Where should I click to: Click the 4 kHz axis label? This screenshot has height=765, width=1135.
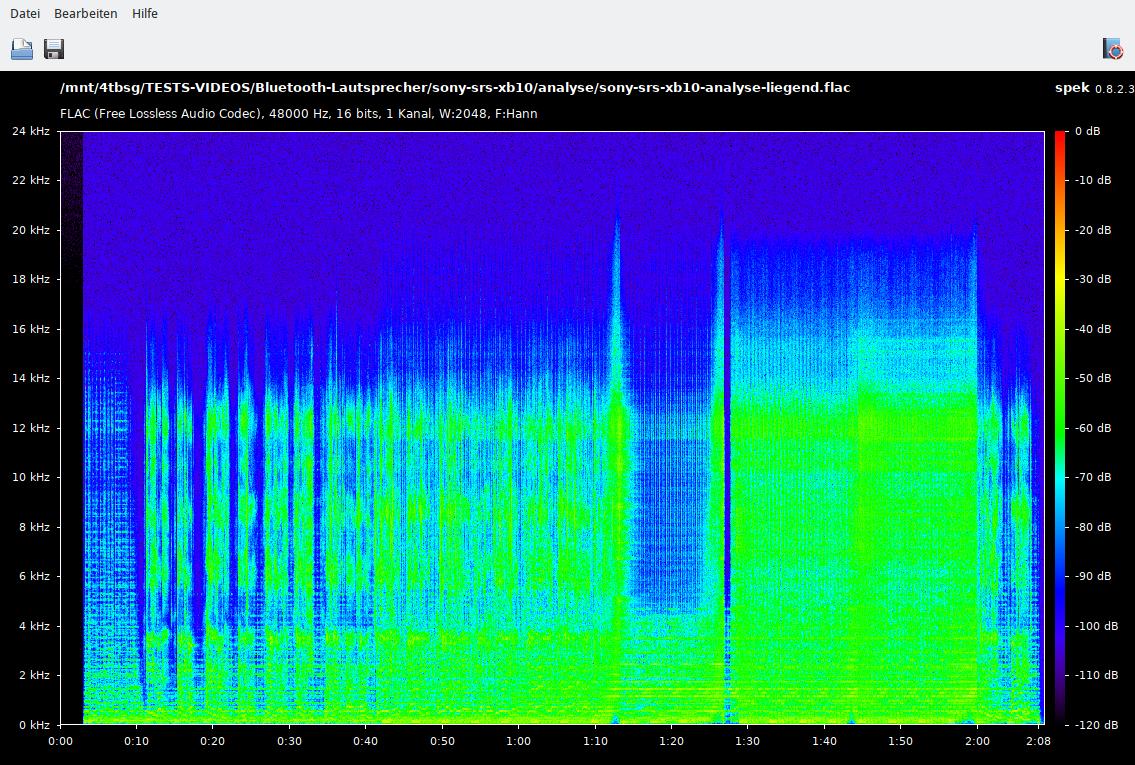[x=34, y=626]
